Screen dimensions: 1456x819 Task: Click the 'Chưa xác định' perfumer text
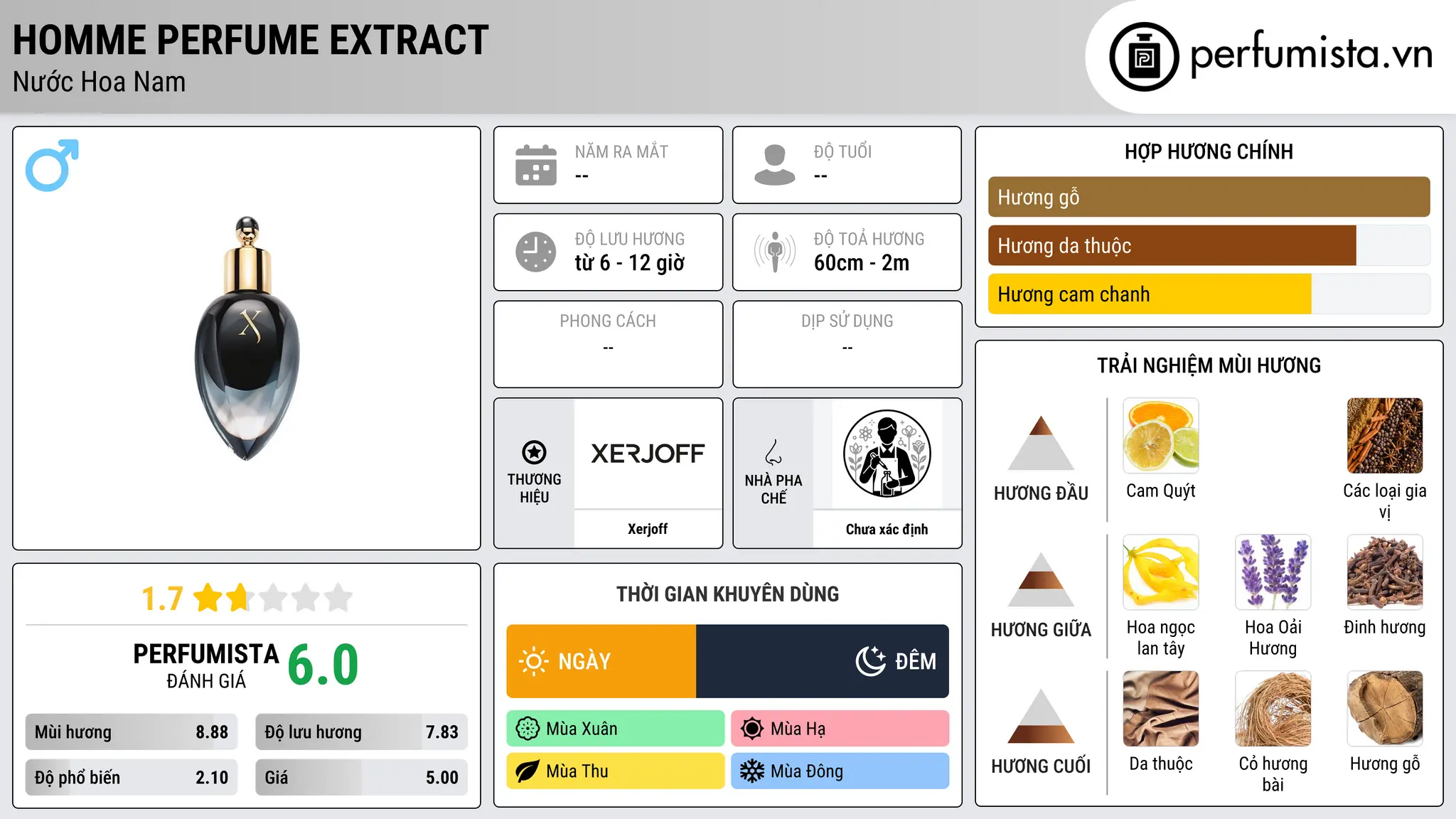887,529
